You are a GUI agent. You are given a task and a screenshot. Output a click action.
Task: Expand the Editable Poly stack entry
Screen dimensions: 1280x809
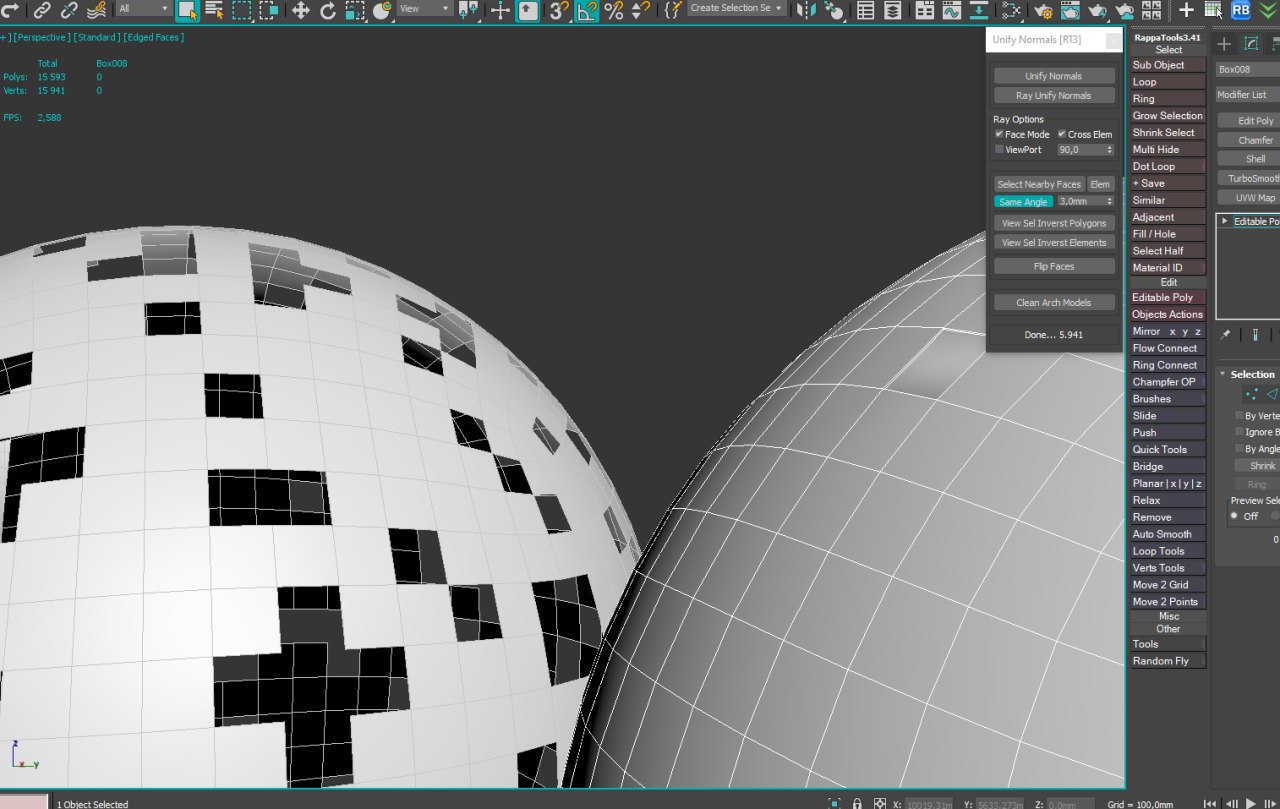coord(1225,221)
